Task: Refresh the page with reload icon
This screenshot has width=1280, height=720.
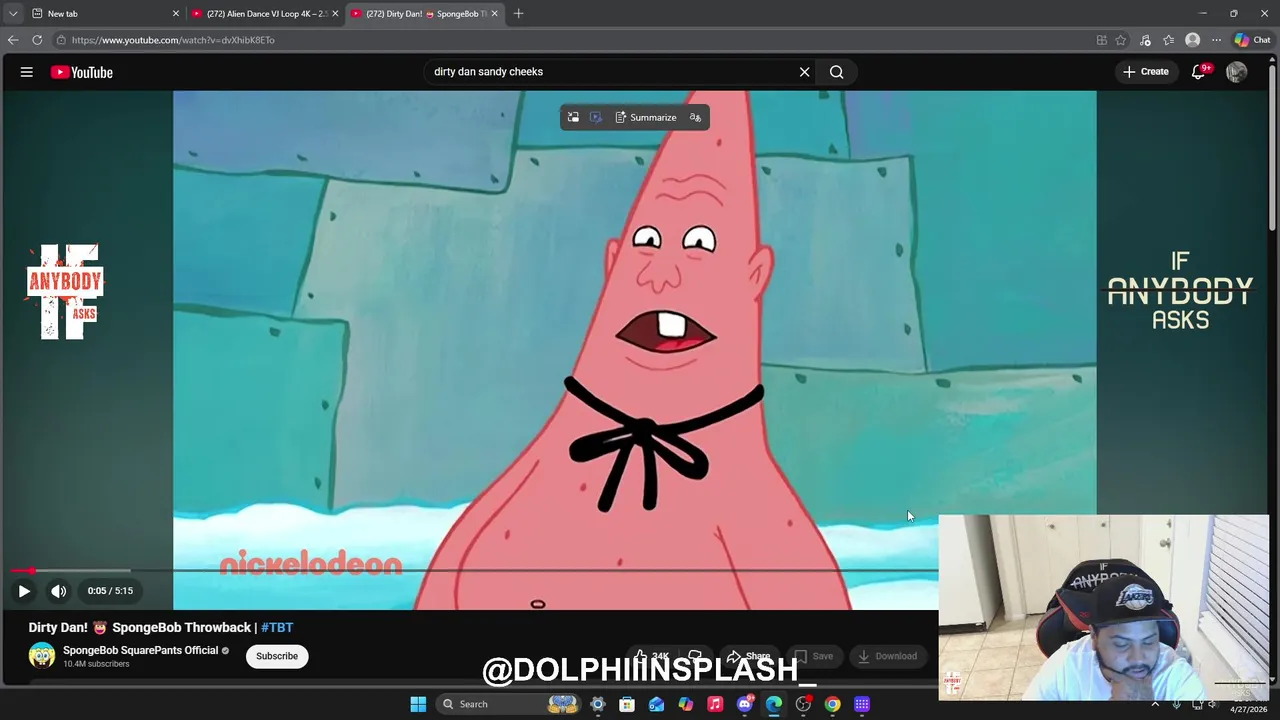Action: [x=37, y=40]
